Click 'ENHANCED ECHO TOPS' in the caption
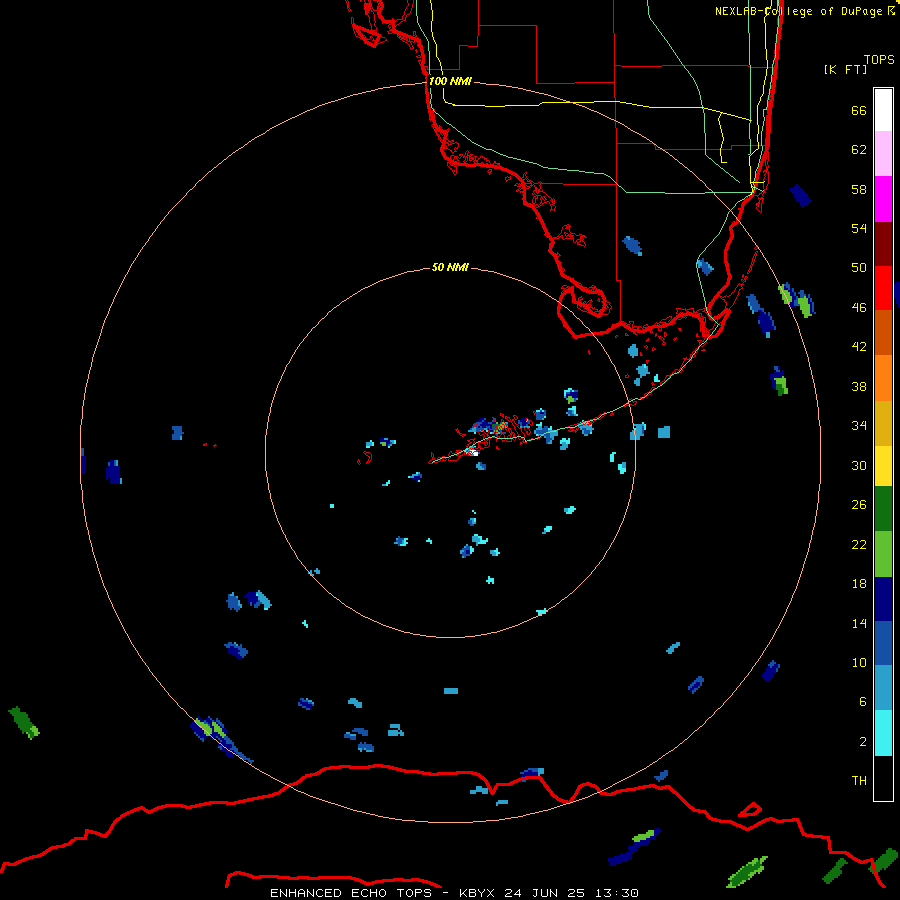 351,893
